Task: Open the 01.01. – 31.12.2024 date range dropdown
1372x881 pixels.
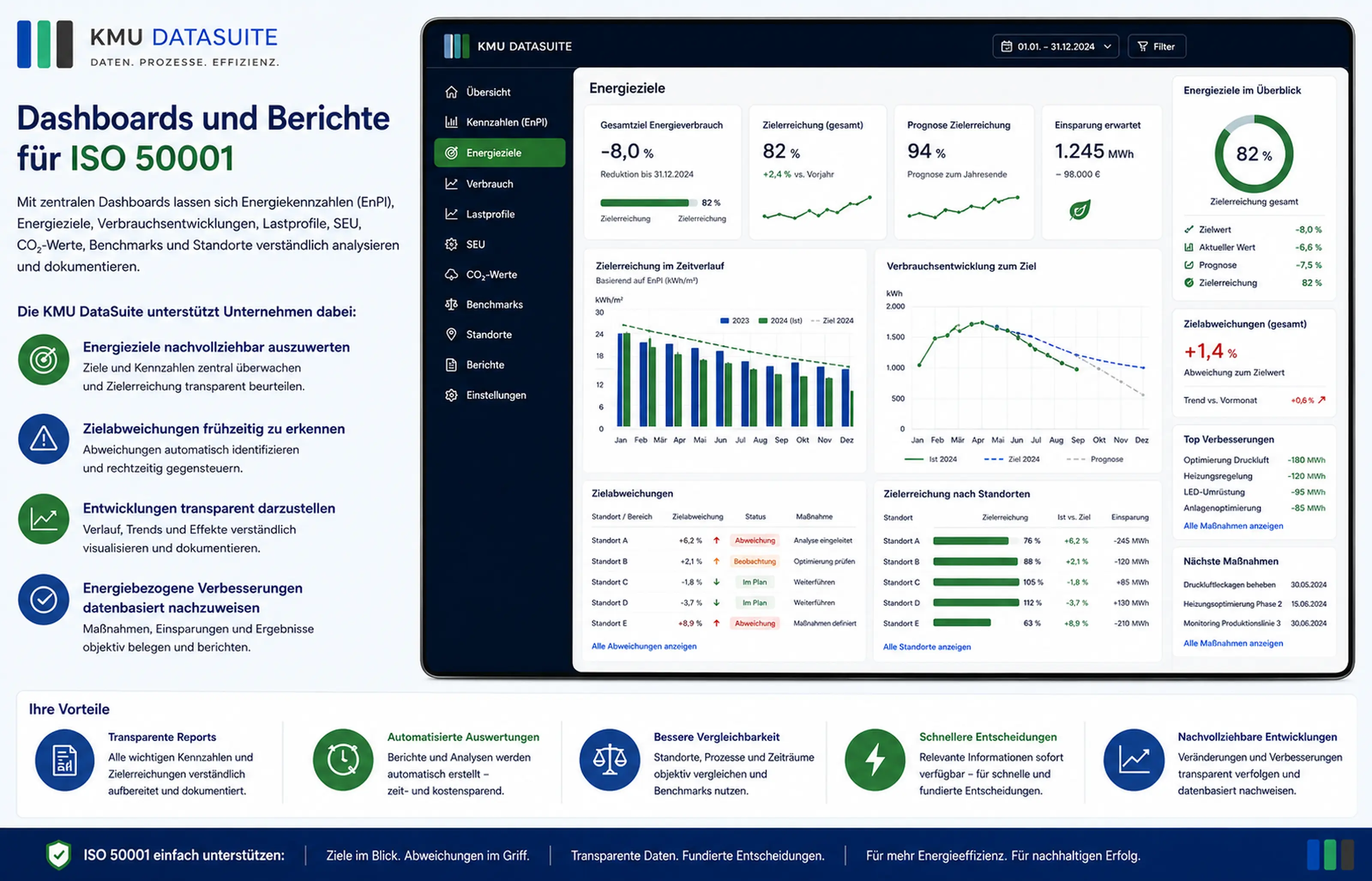Action: point(1055,46)
